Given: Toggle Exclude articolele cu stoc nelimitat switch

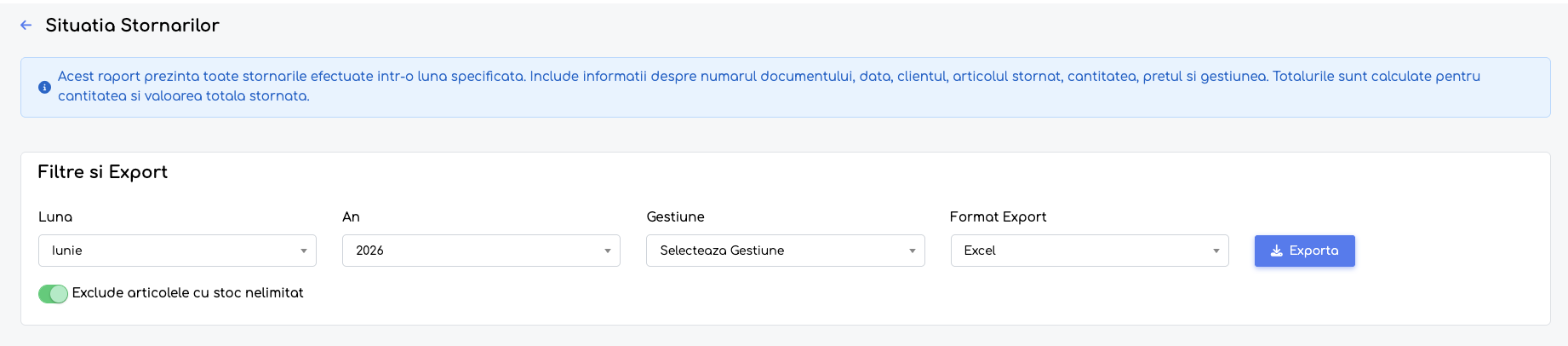Looking at the screenshot, I should point(53,293).
